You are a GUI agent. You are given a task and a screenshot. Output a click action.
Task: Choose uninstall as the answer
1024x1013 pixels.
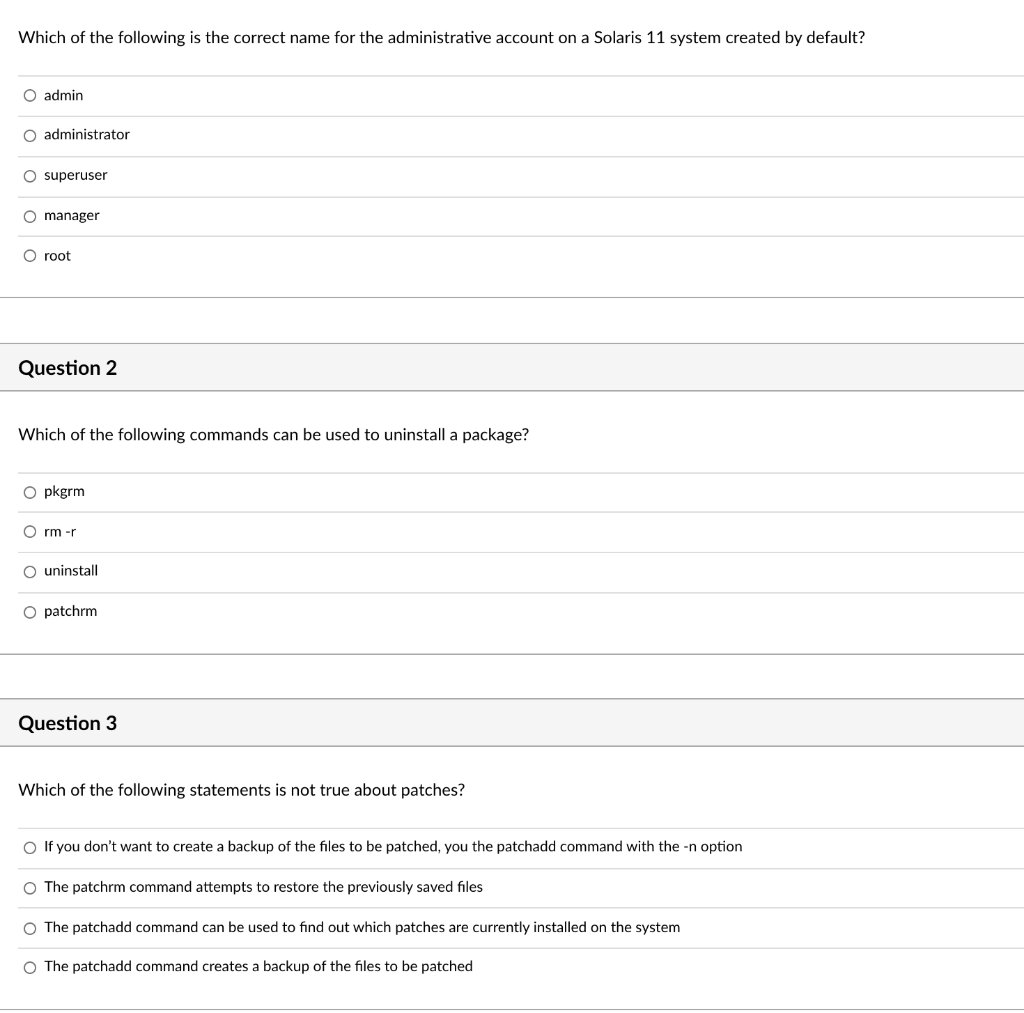31,571
